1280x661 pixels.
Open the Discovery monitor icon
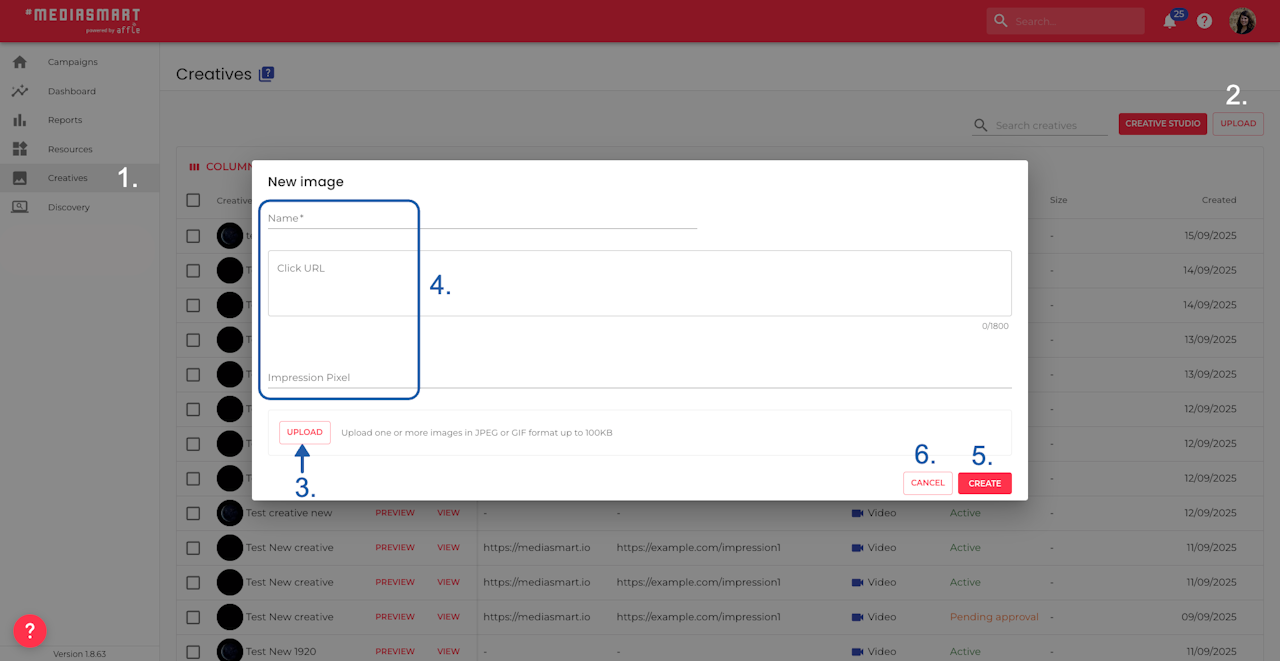click(x=20, y=207)
